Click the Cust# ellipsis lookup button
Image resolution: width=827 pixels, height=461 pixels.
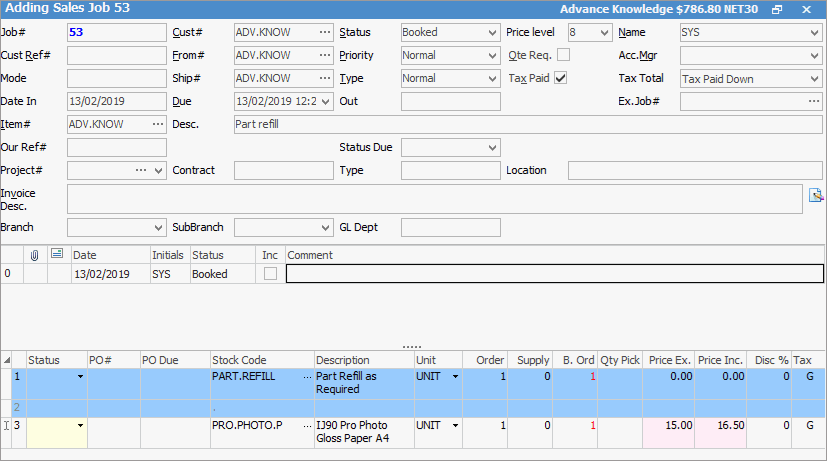tap(323, 32)
